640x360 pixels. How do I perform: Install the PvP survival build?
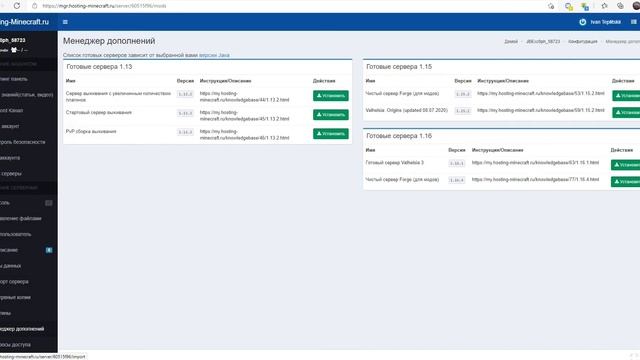[x=331, y=134]
